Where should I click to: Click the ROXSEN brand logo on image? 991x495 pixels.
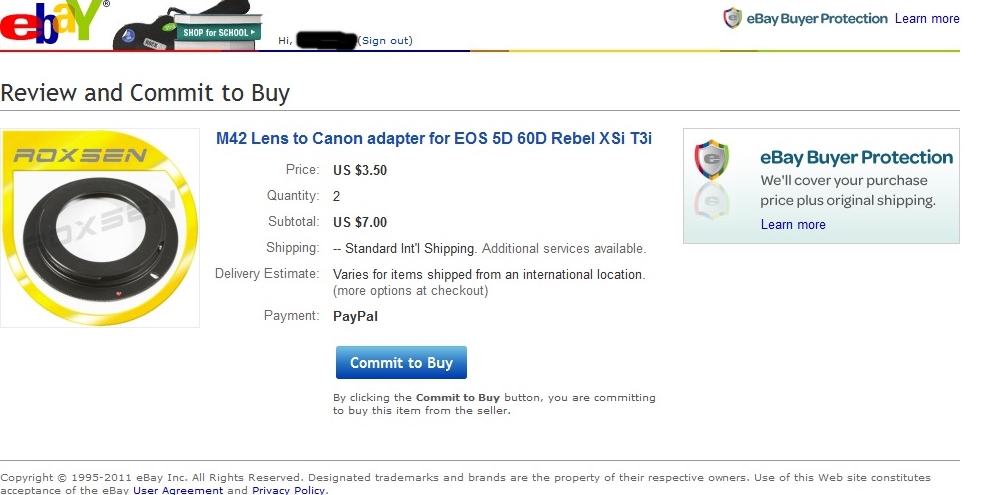(x=80, y=155)
